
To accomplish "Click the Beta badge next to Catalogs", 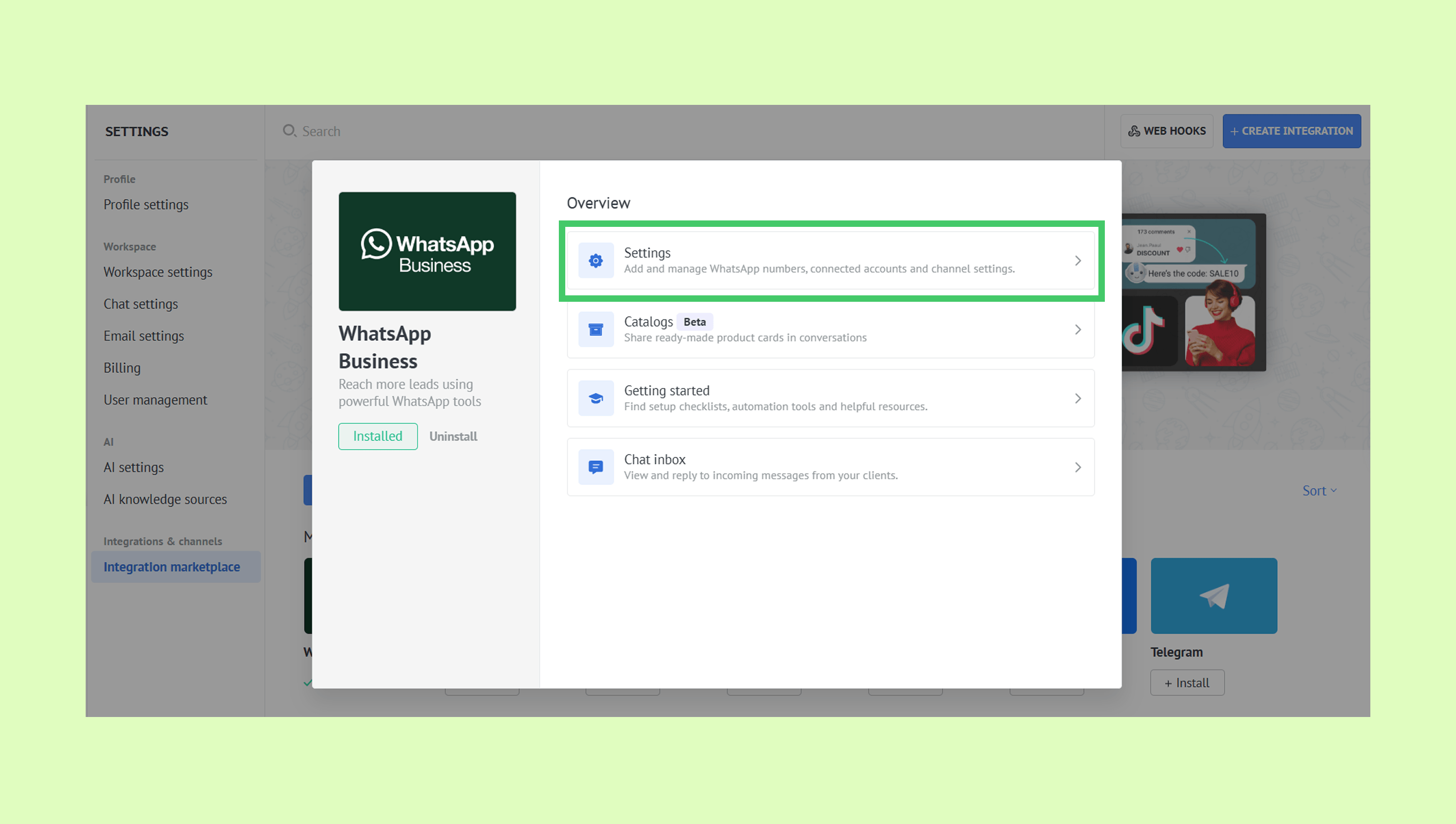I will [x=695, y=322].
